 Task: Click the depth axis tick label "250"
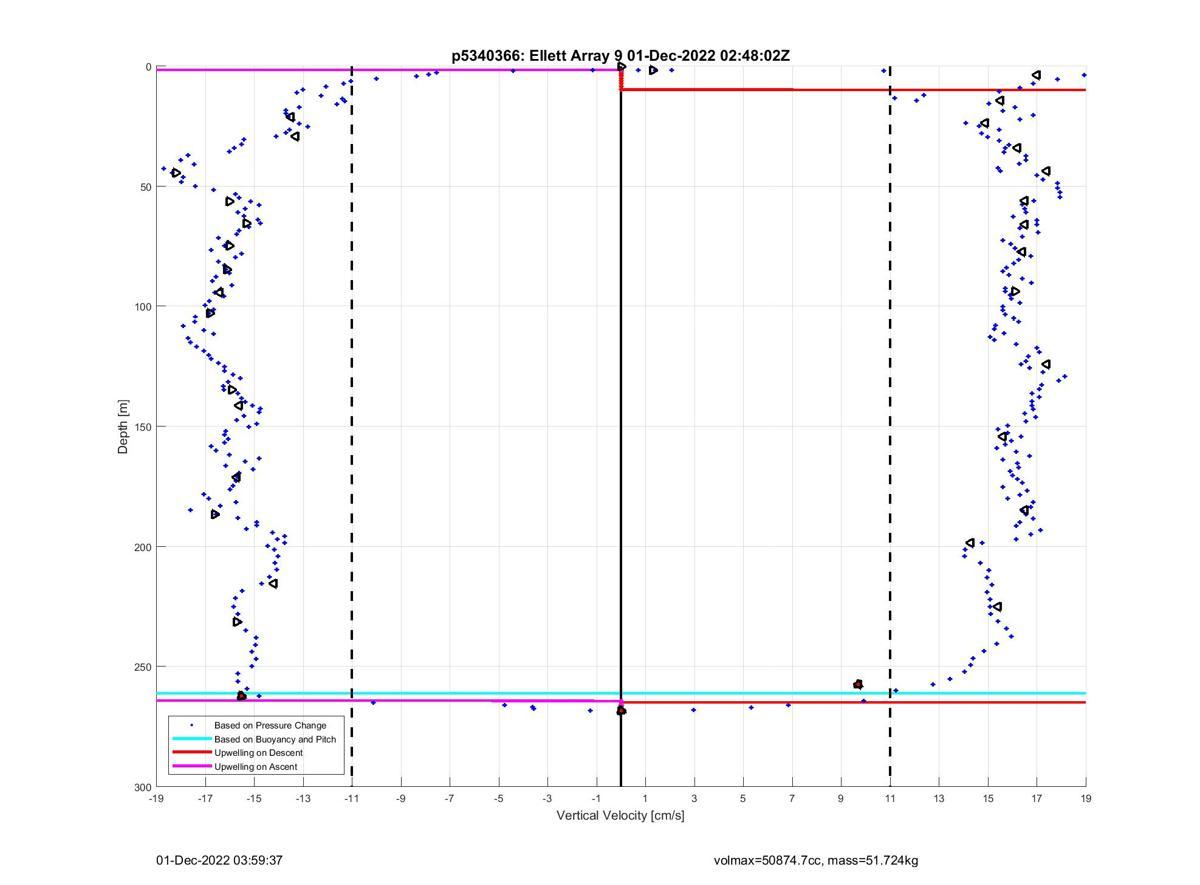[142, 667]
